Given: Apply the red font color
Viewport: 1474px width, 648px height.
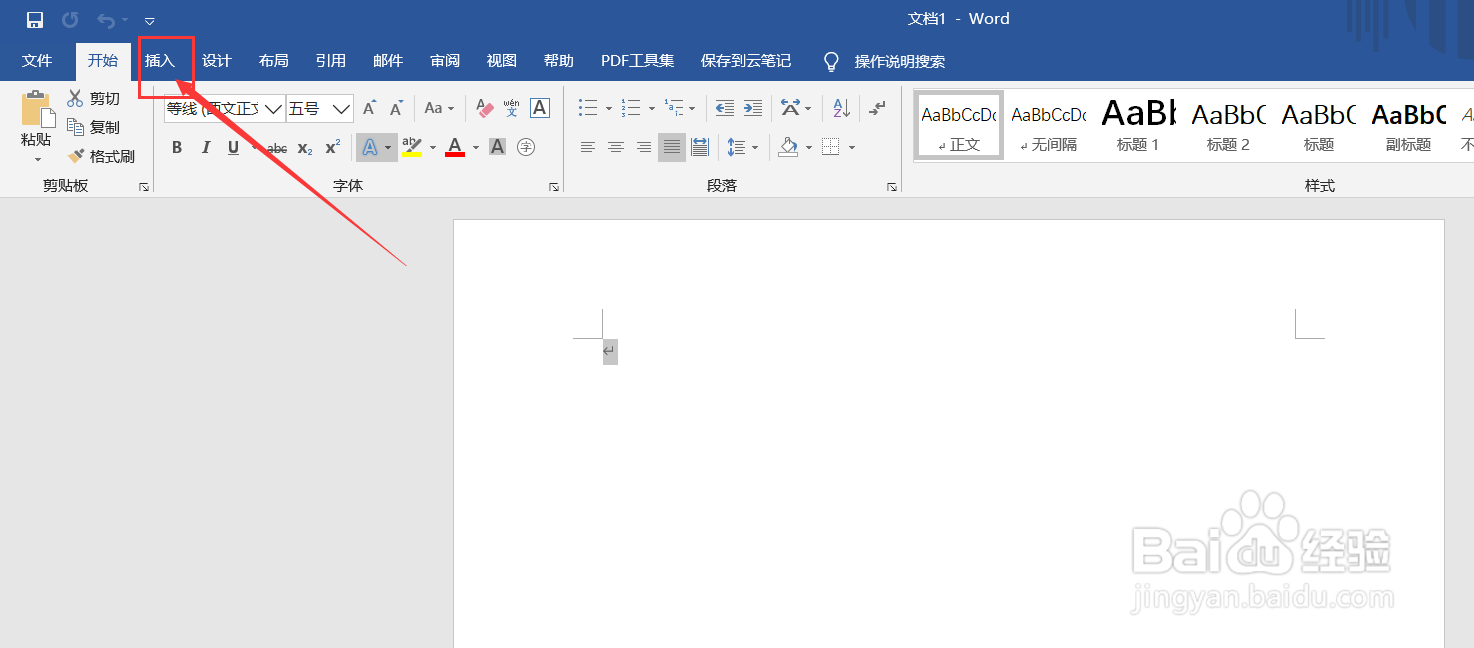Looking at the screenshot, I should [455, 148].
